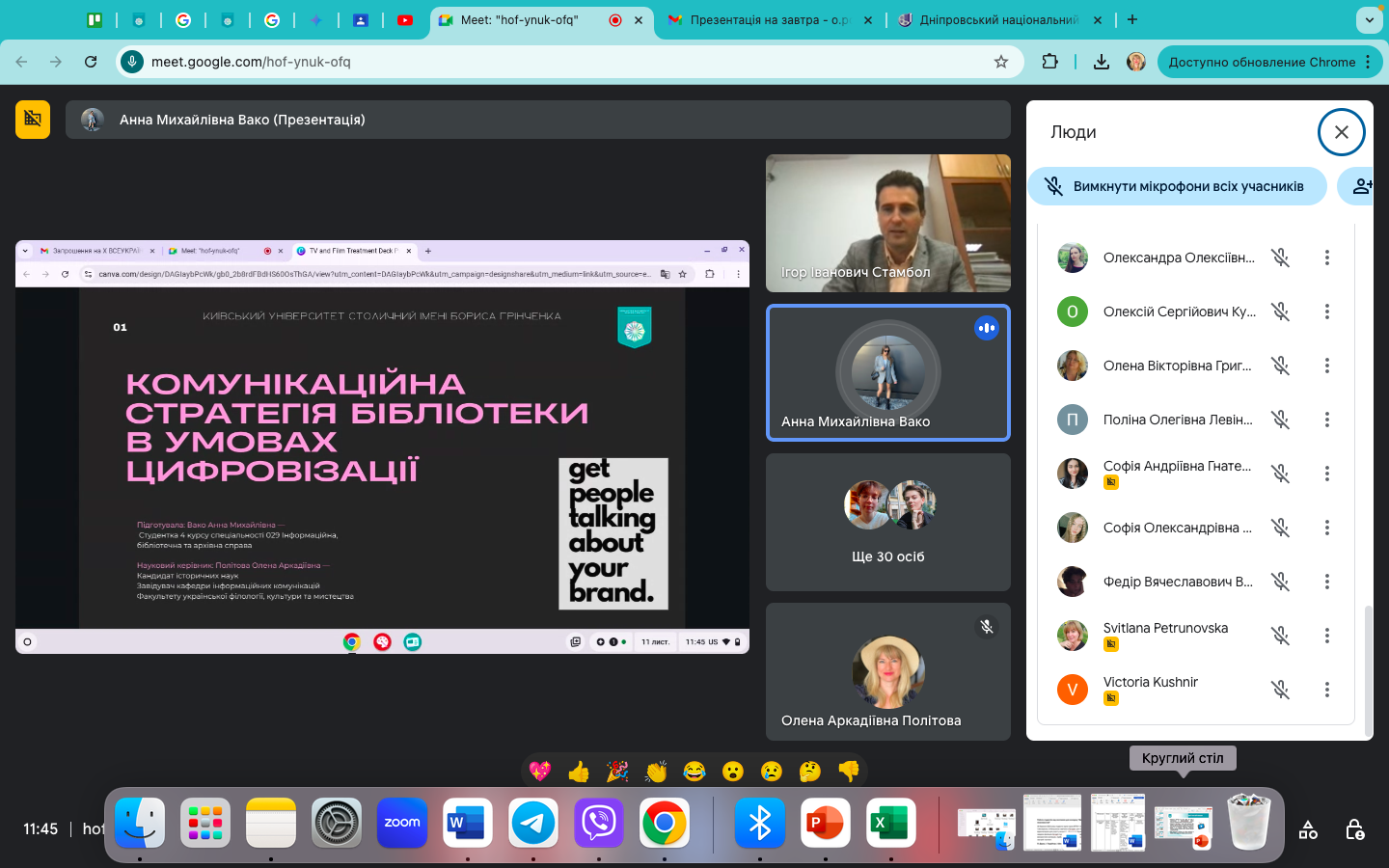Screen dimensions: 1389x868
Task: Bookmark this page with star icon
Action: 1001,62
